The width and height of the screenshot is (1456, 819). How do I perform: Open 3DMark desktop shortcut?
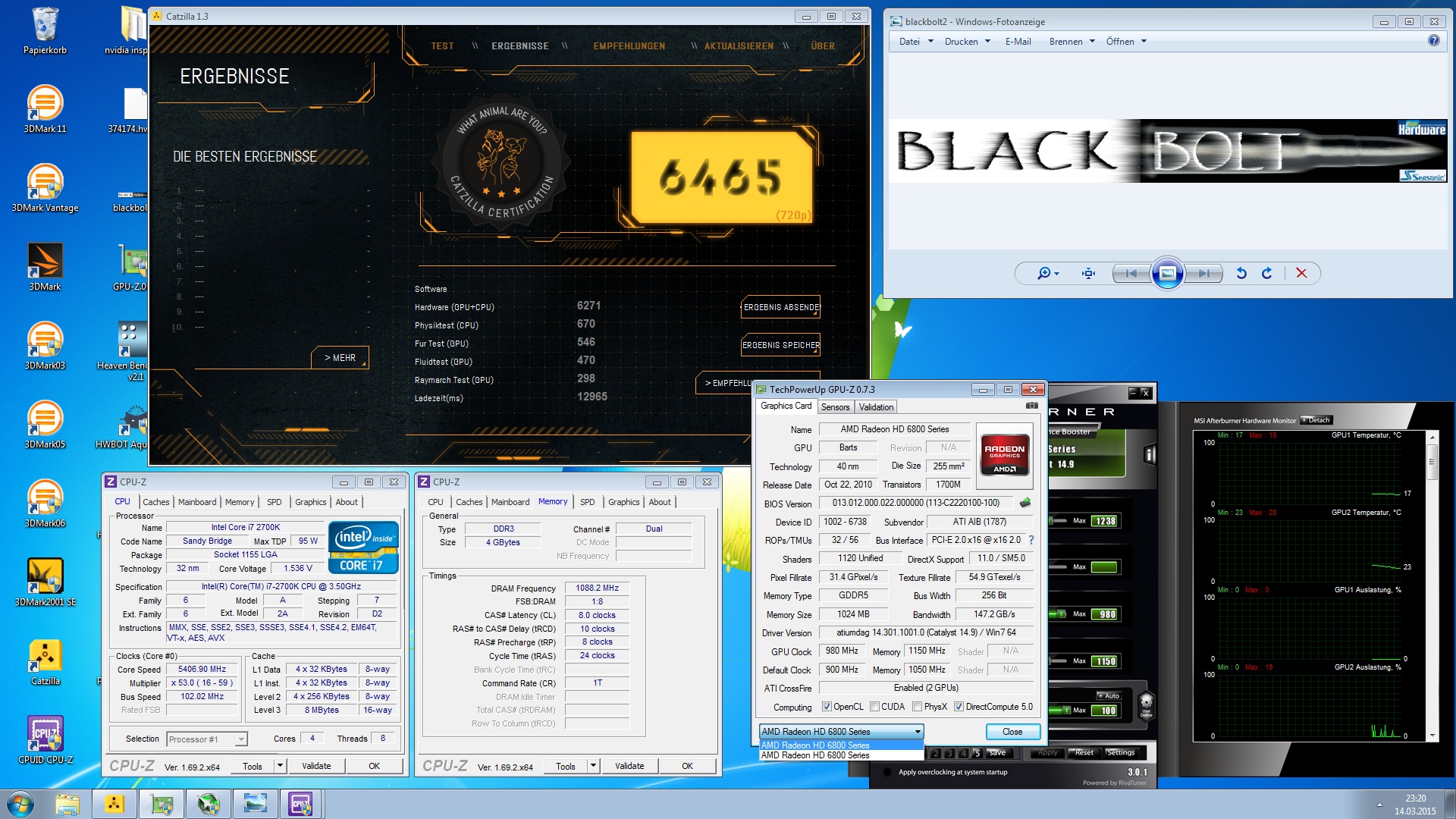(x=45, y=268)
